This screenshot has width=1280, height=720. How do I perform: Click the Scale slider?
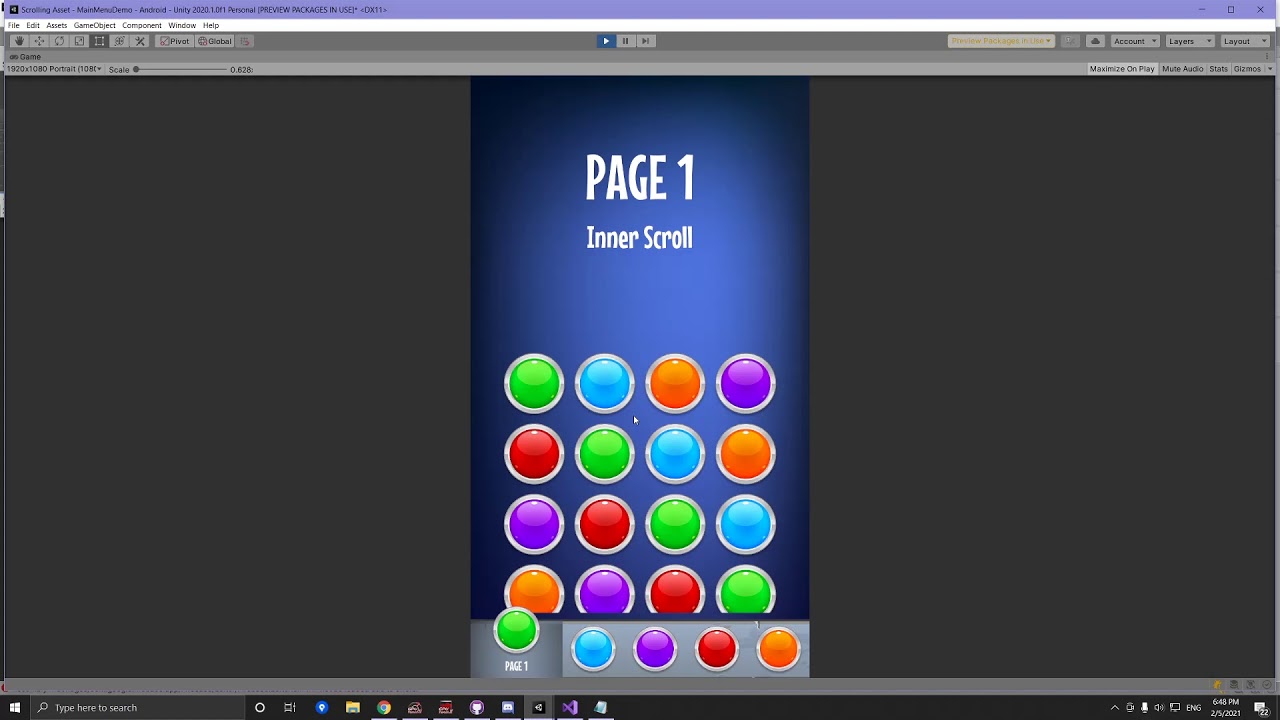click(x=181, y=69)
